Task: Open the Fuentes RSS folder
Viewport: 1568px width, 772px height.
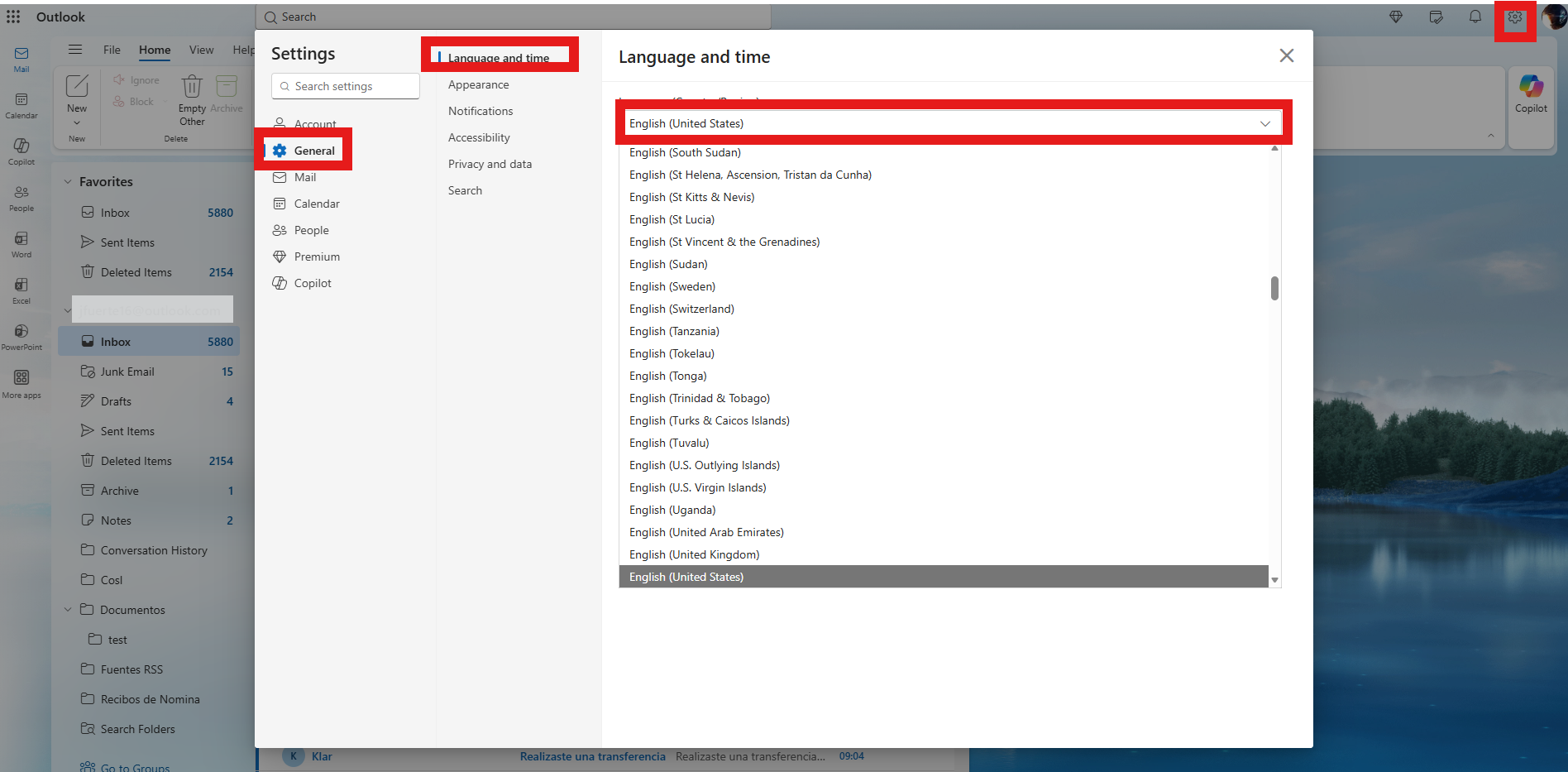Action: (x=149, y=669)
